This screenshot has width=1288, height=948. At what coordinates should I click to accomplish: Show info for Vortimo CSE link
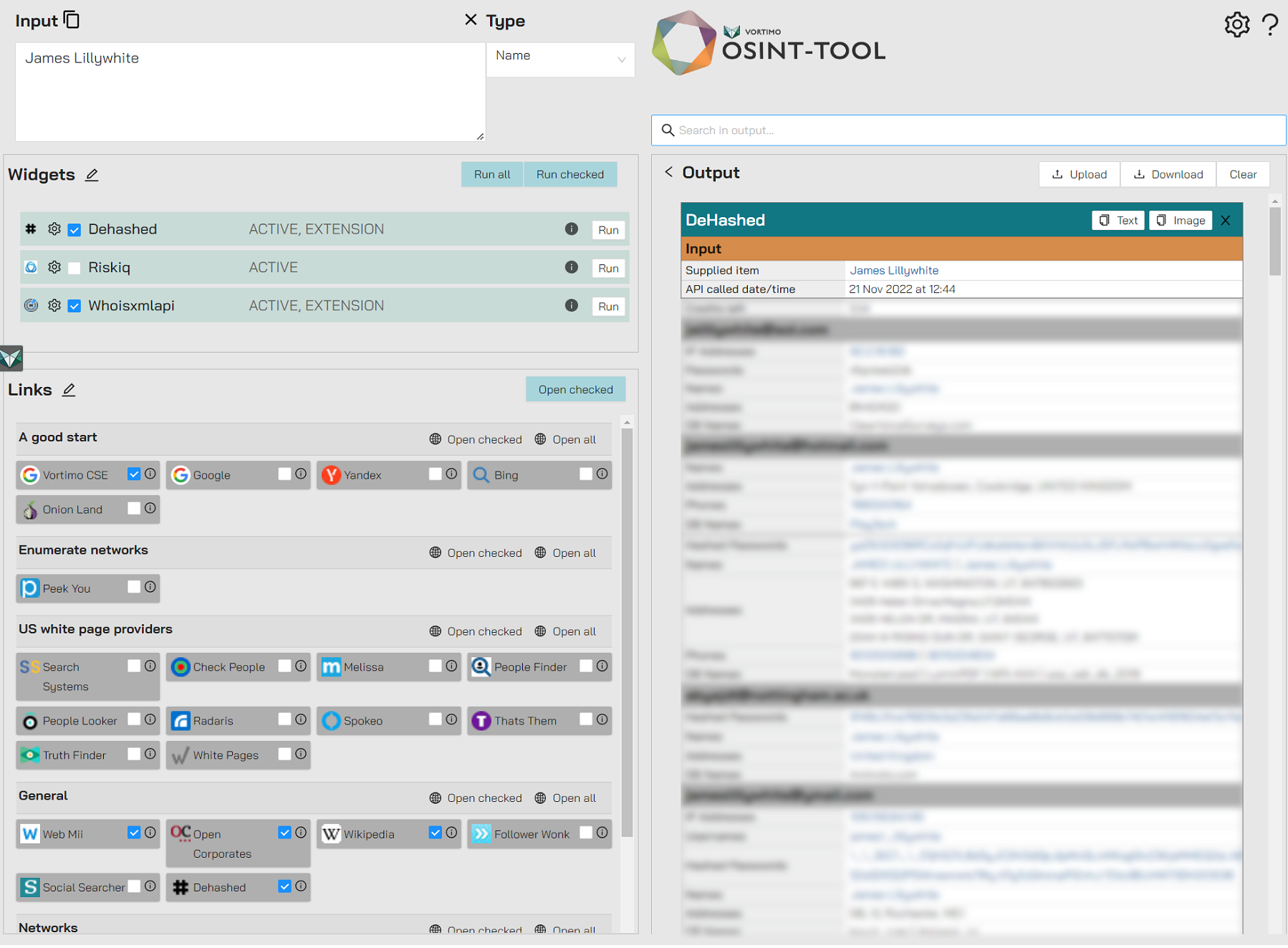pos(150,474)
